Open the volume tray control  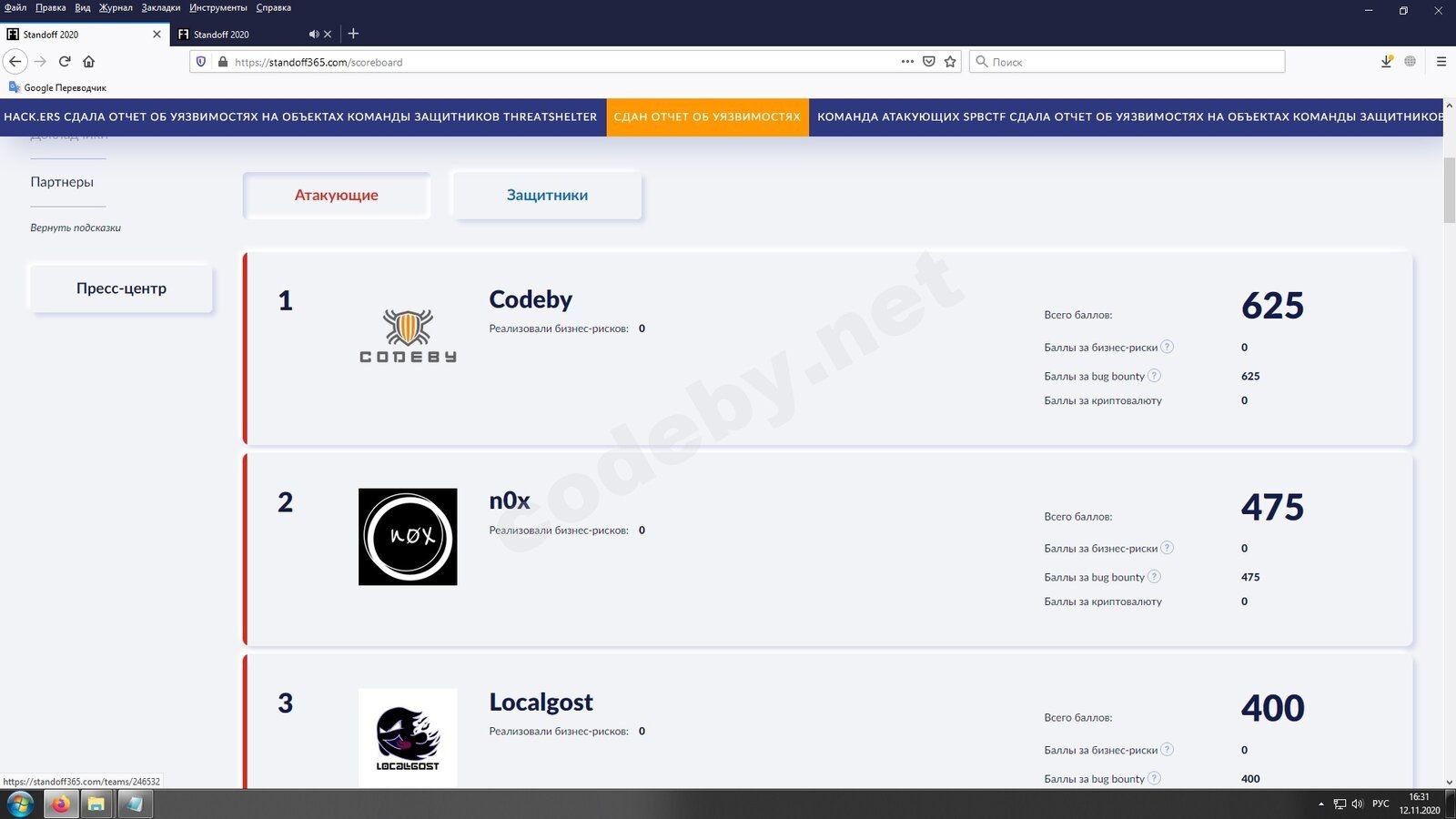[x=1357, y=804]
